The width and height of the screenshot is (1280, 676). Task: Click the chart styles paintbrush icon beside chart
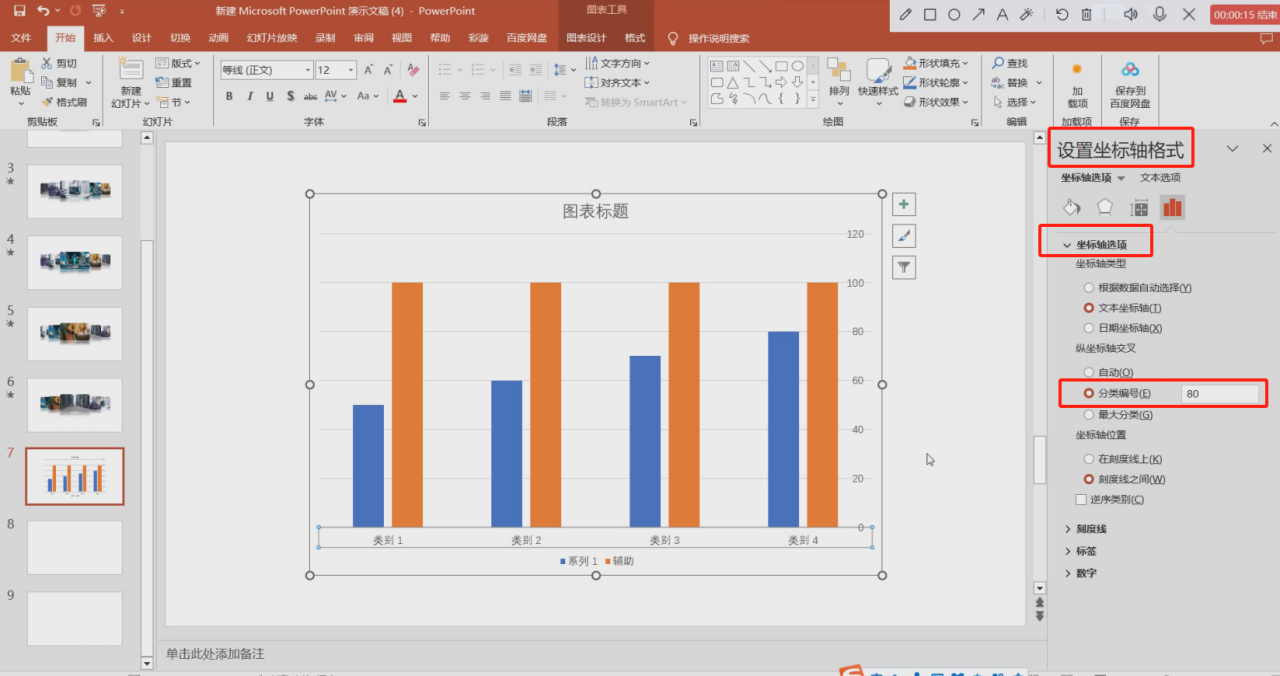pyautogui.click(x=903, y=235)
